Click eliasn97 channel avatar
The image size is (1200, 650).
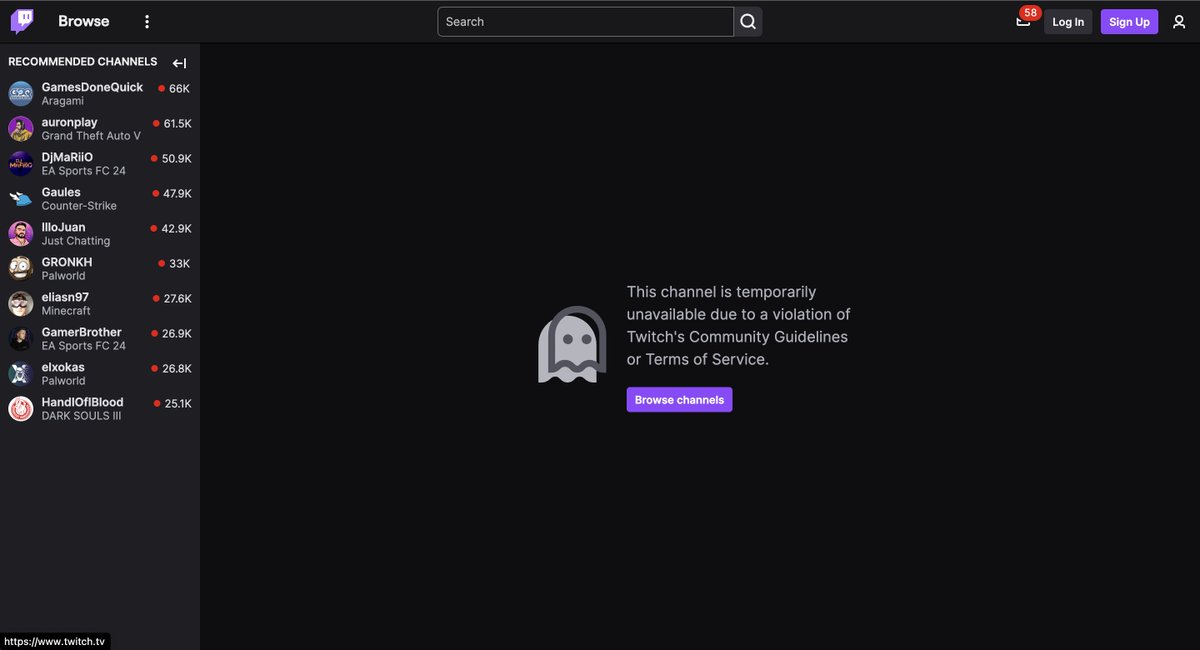pyautogui.click(x=21, y=304)
